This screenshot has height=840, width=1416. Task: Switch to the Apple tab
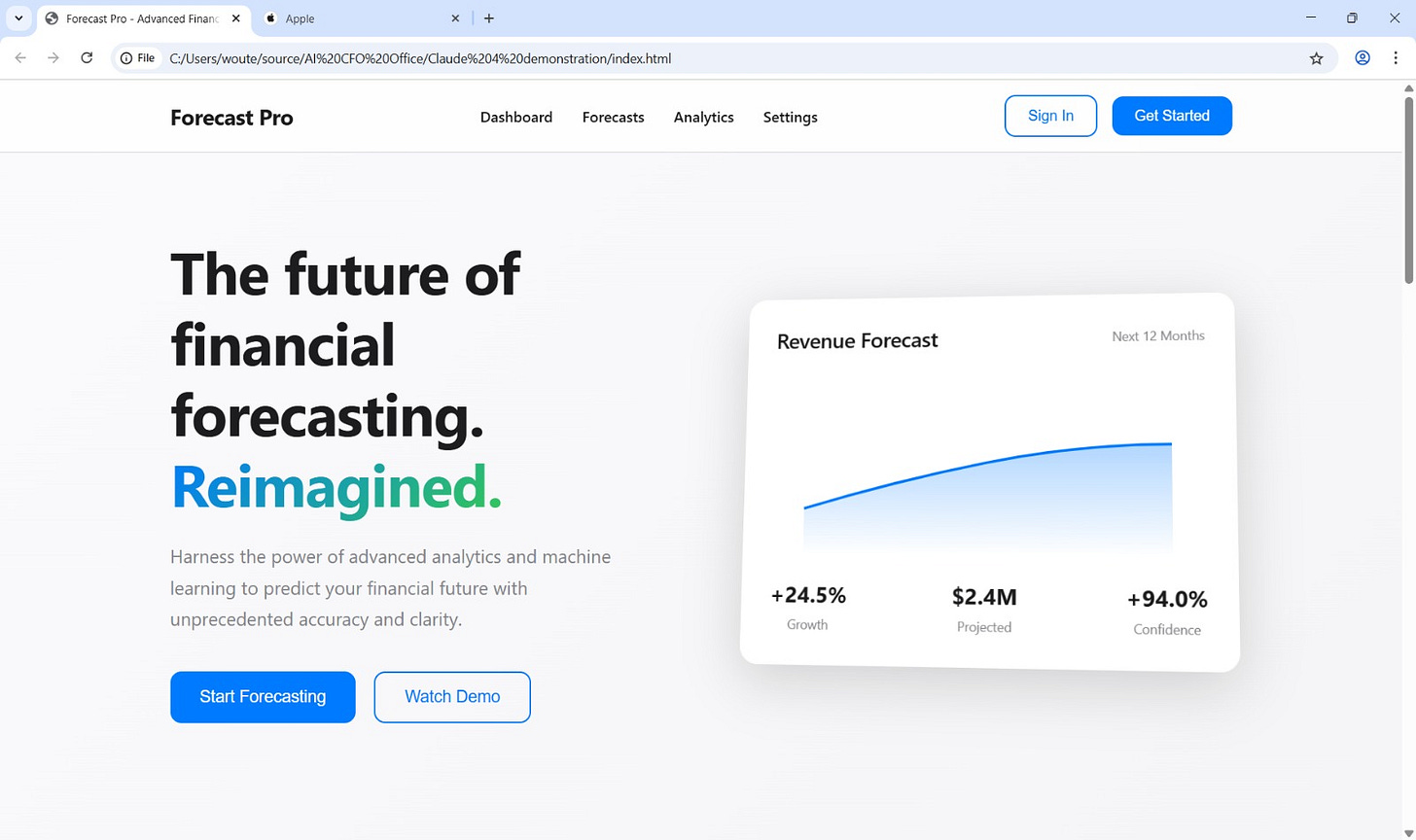tap(363, 18)
